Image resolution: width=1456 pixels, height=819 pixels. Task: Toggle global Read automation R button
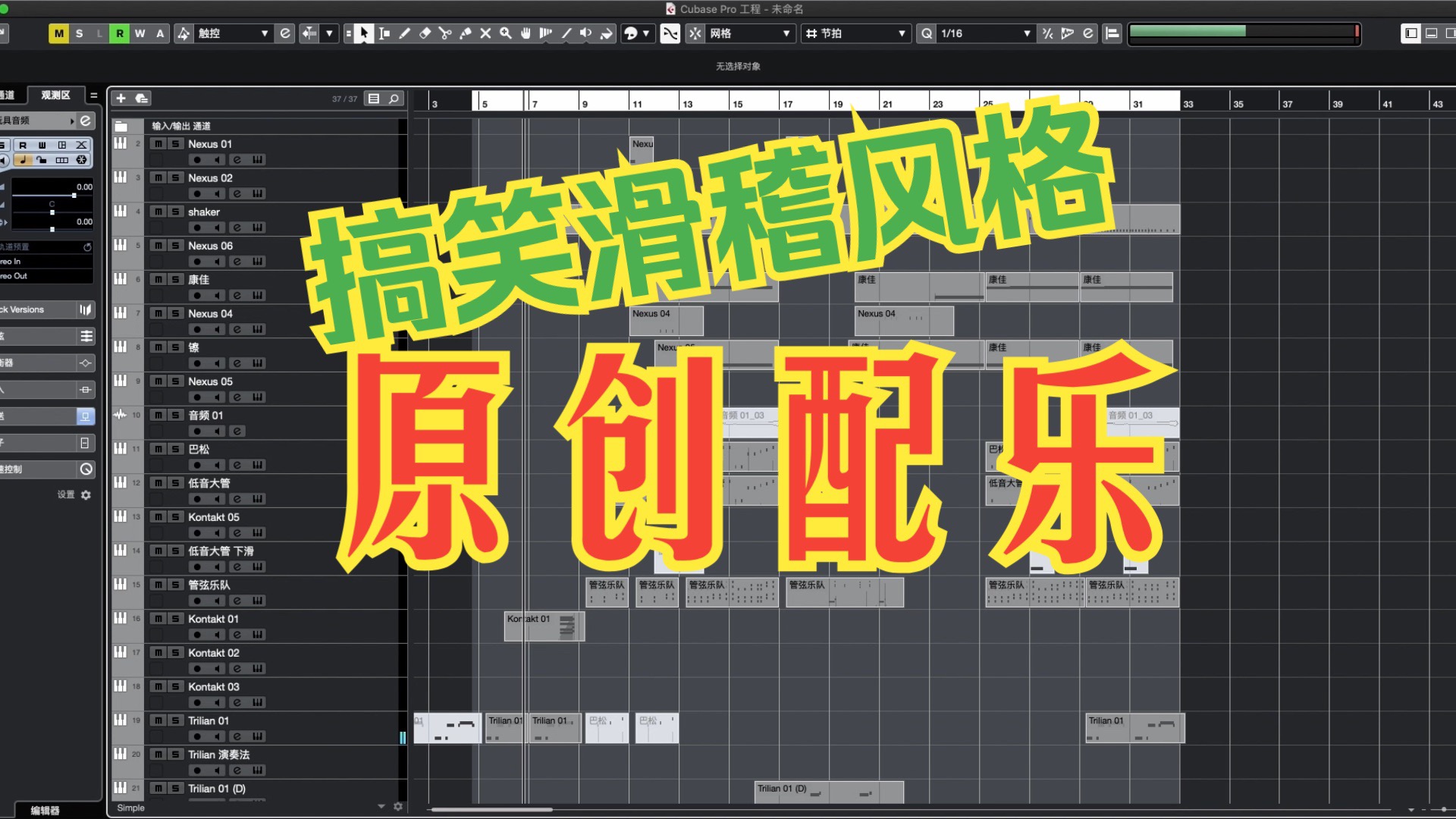tap(119, 33)
